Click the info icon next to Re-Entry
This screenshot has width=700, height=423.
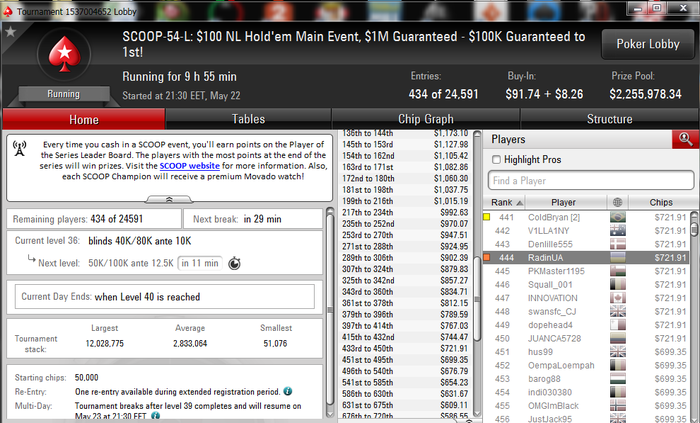click(288, 391)
